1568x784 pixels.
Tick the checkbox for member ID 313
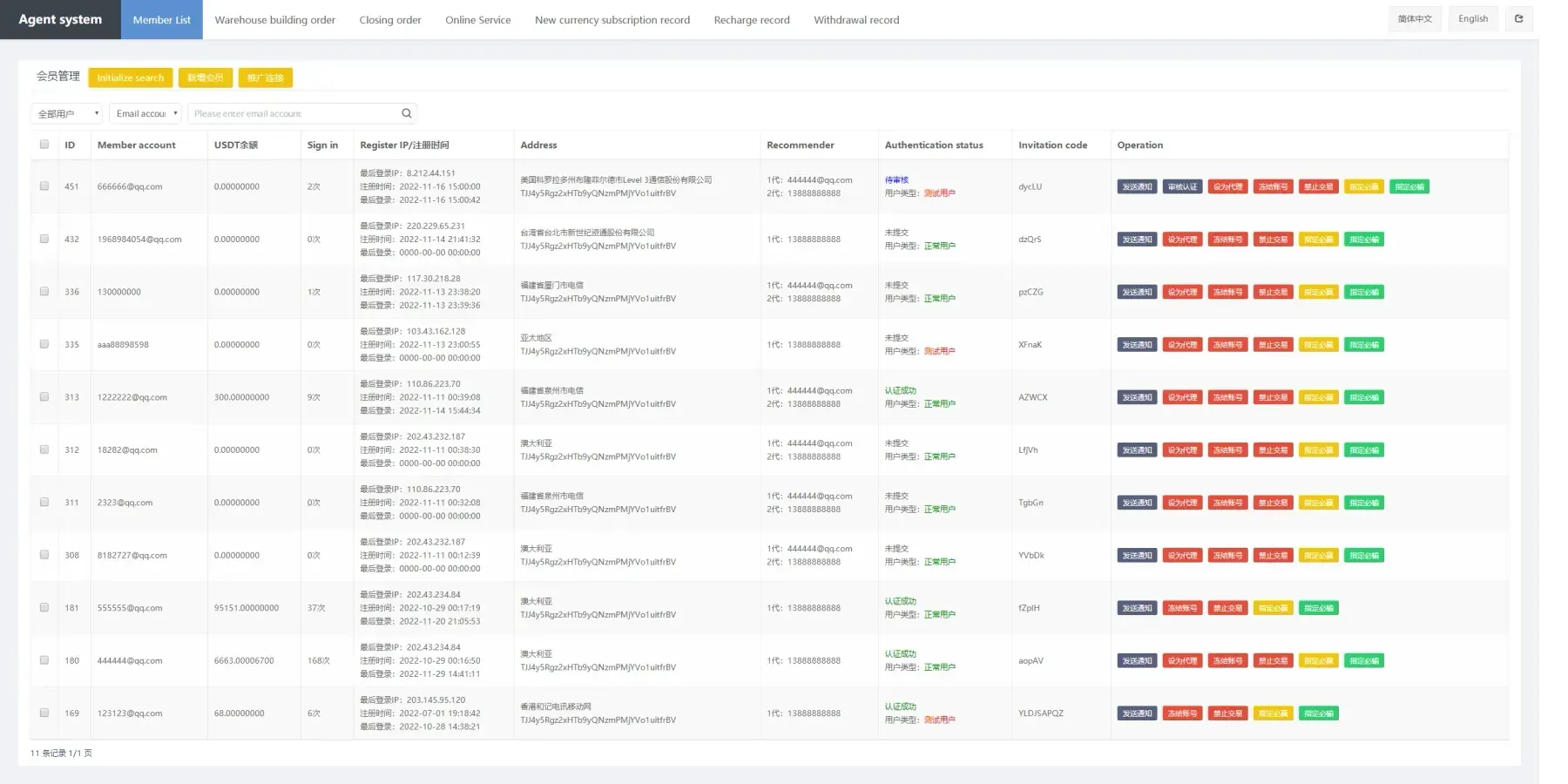click(44, 396)
